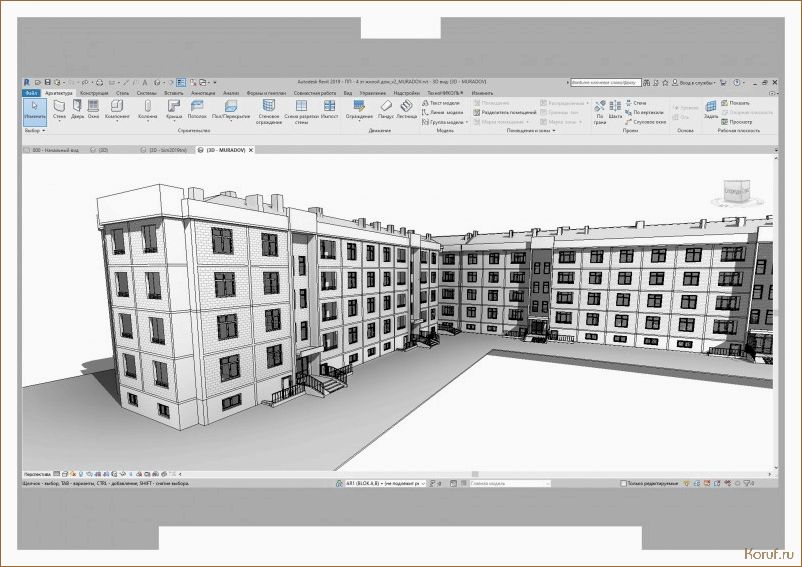Click the Линия модели tool
Screen dimensions: 802x567
click(x=442, y=112)
